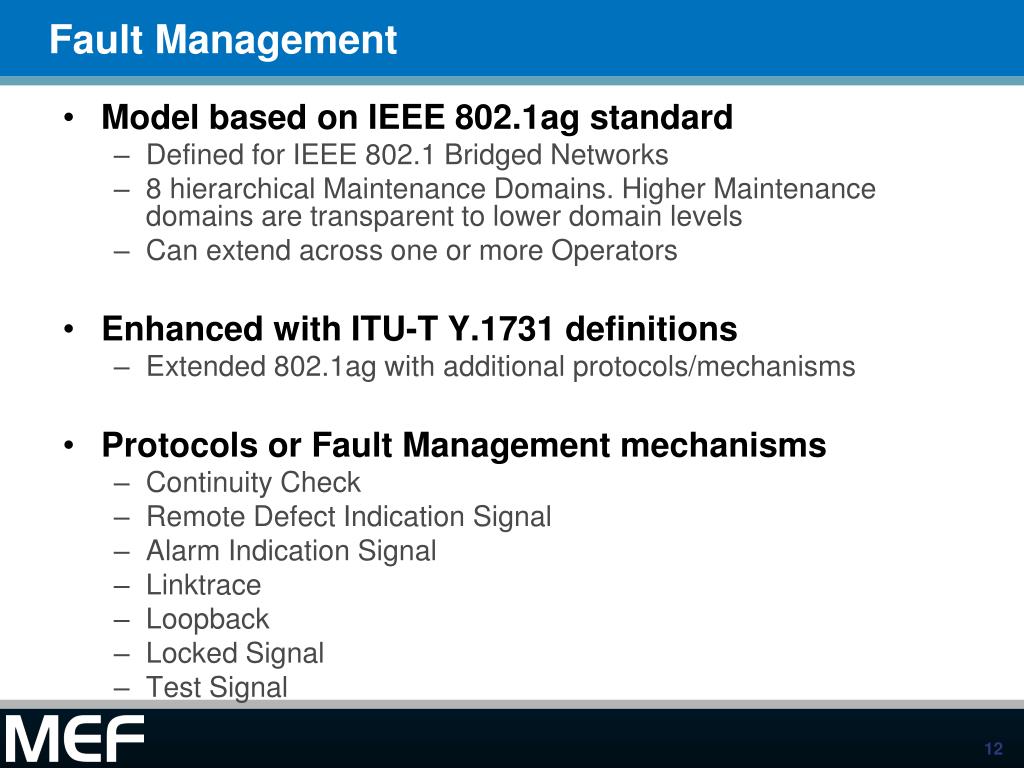1024x768 pixels.
Task: Select slide number 12
Action: pos(993,748)
